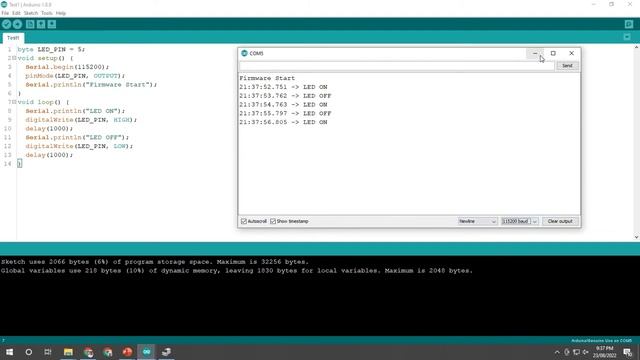Click the '21:37:56.805 -> LED ON' line

point(283,122)
